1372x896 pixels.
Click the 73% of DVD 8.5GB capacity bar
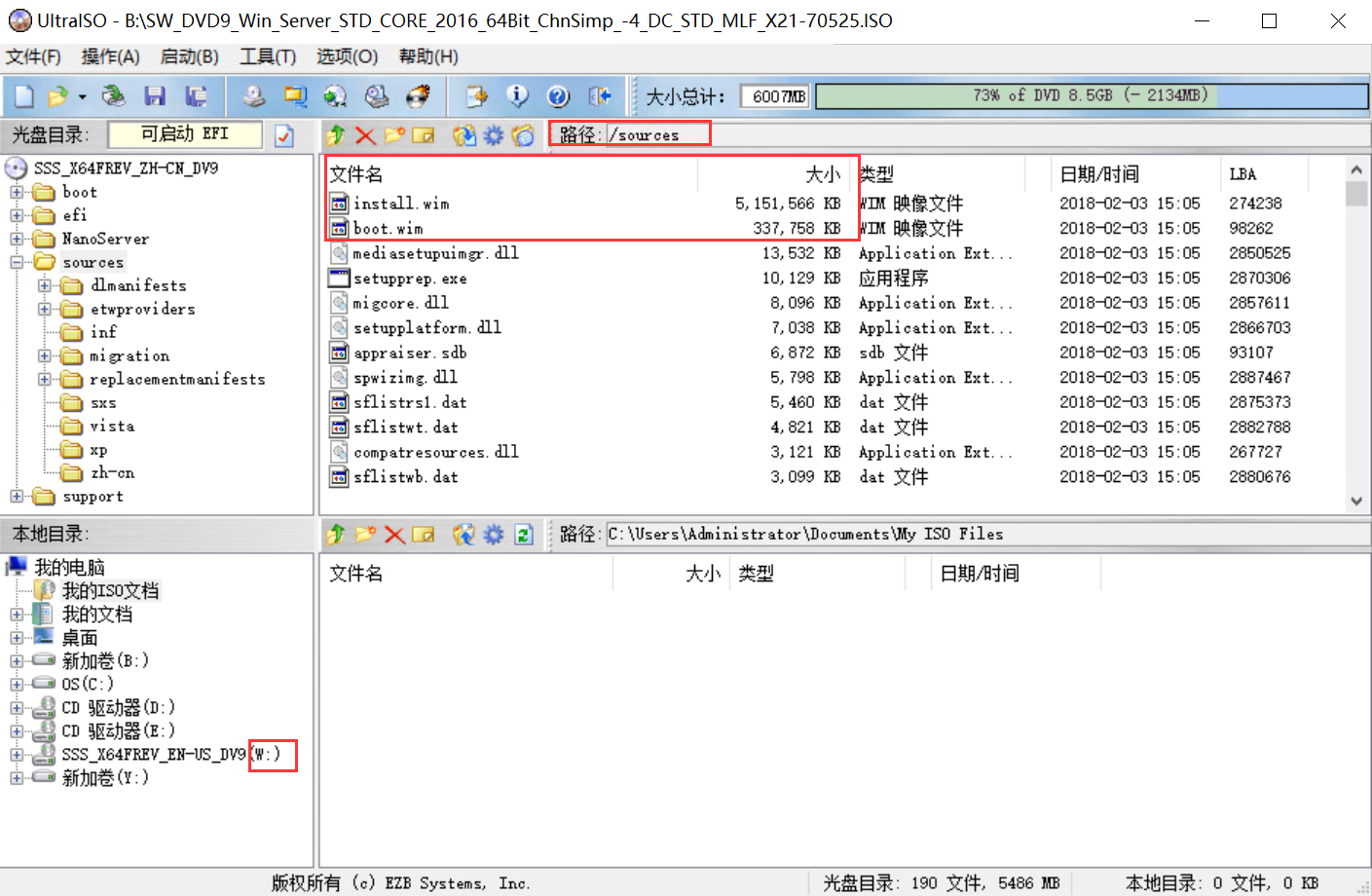tap(1091, 95)
